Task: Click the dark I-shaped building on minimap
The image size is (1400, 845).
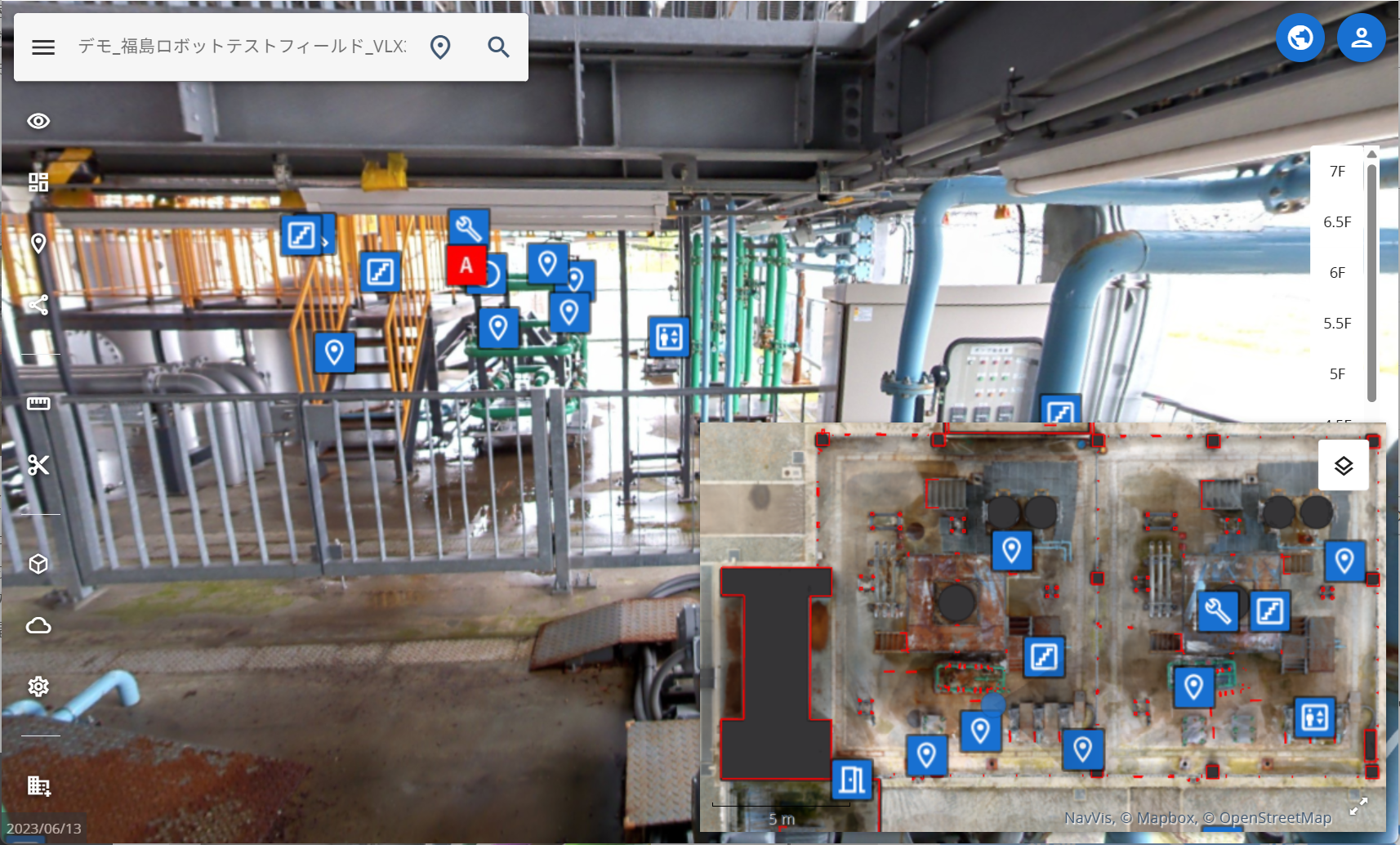Action: coord(776,673)
